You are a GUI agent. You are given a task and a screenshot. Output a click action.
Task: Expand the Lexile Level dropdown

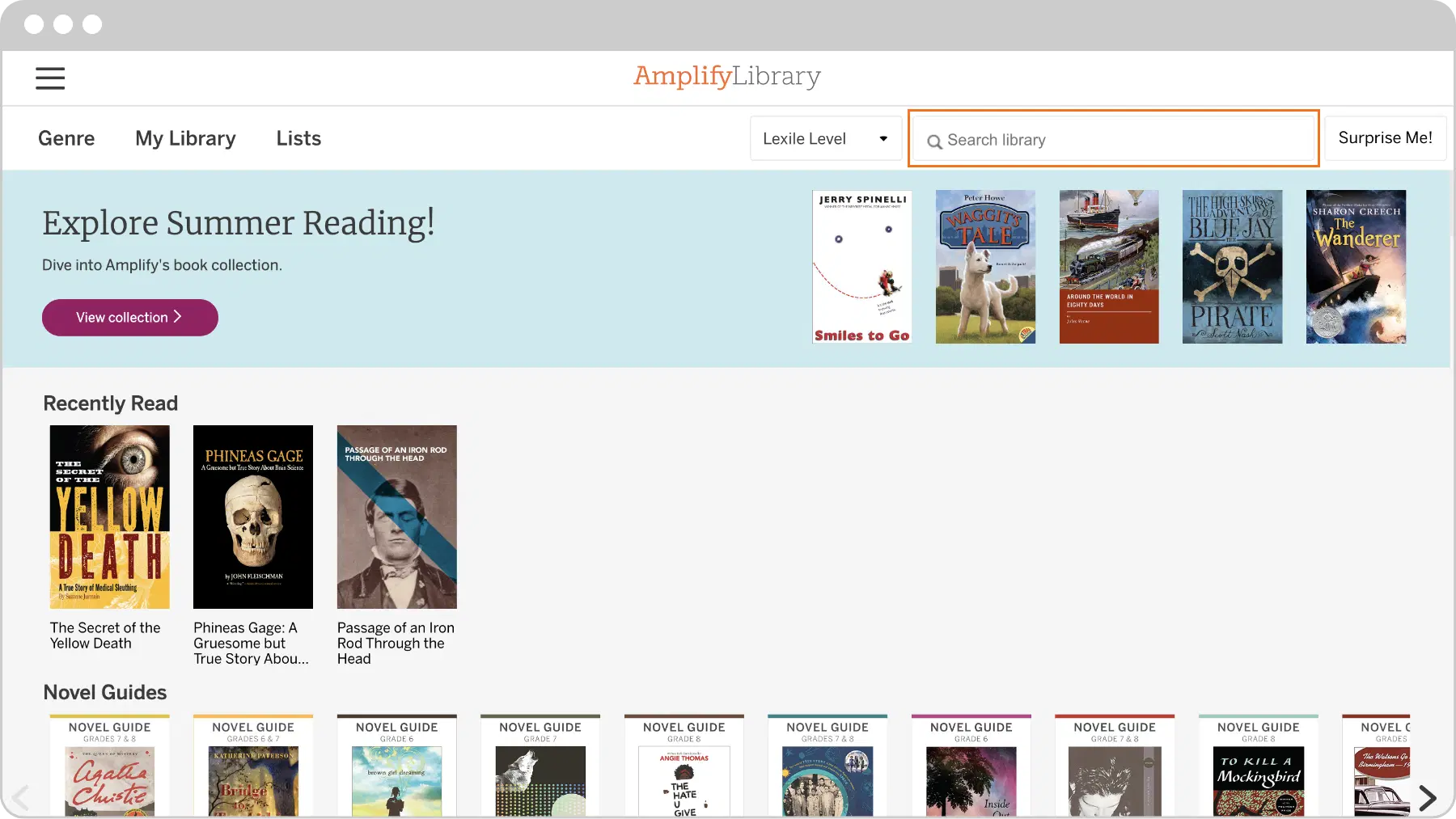tap(826, 138)
